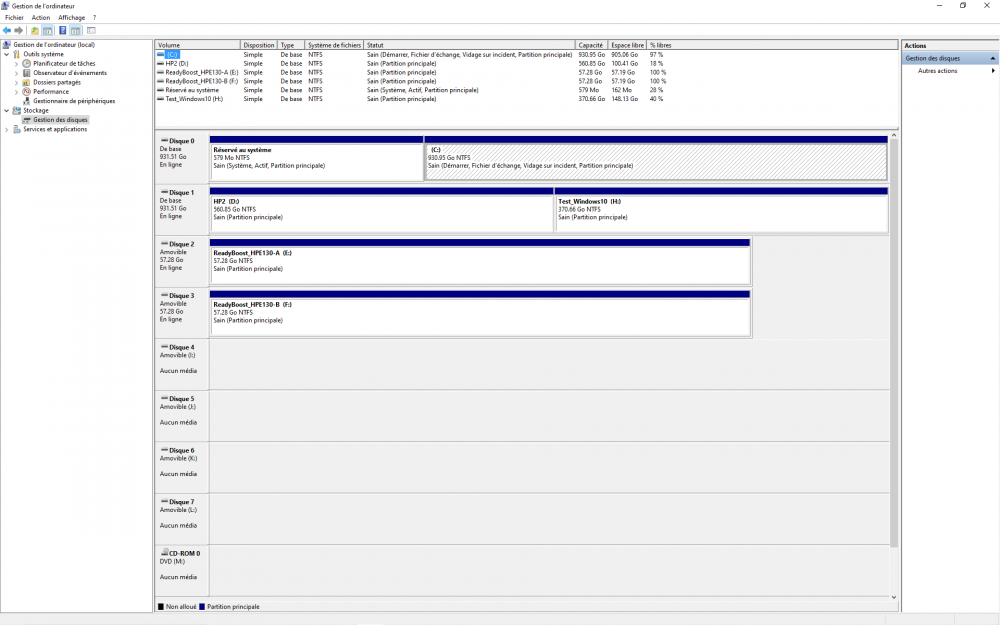Open Gestionnaire de périphériques in tree

[x=73, y=101]
